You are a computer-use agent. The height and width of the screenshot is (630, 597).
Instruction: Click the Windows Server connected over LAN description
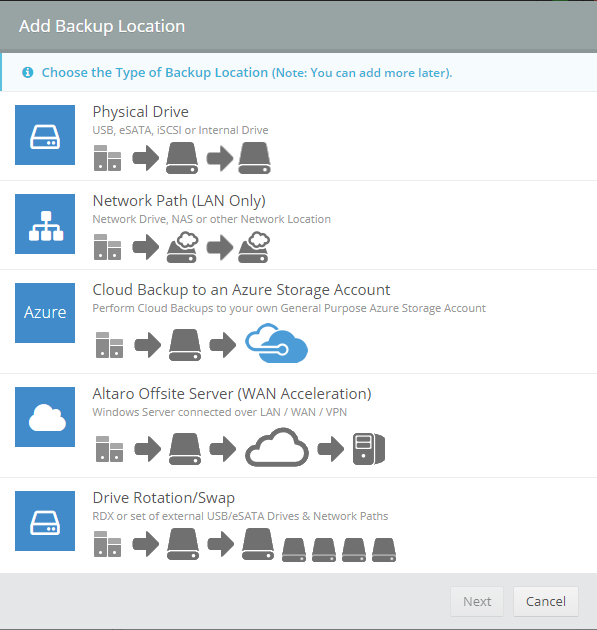(220, 412)
